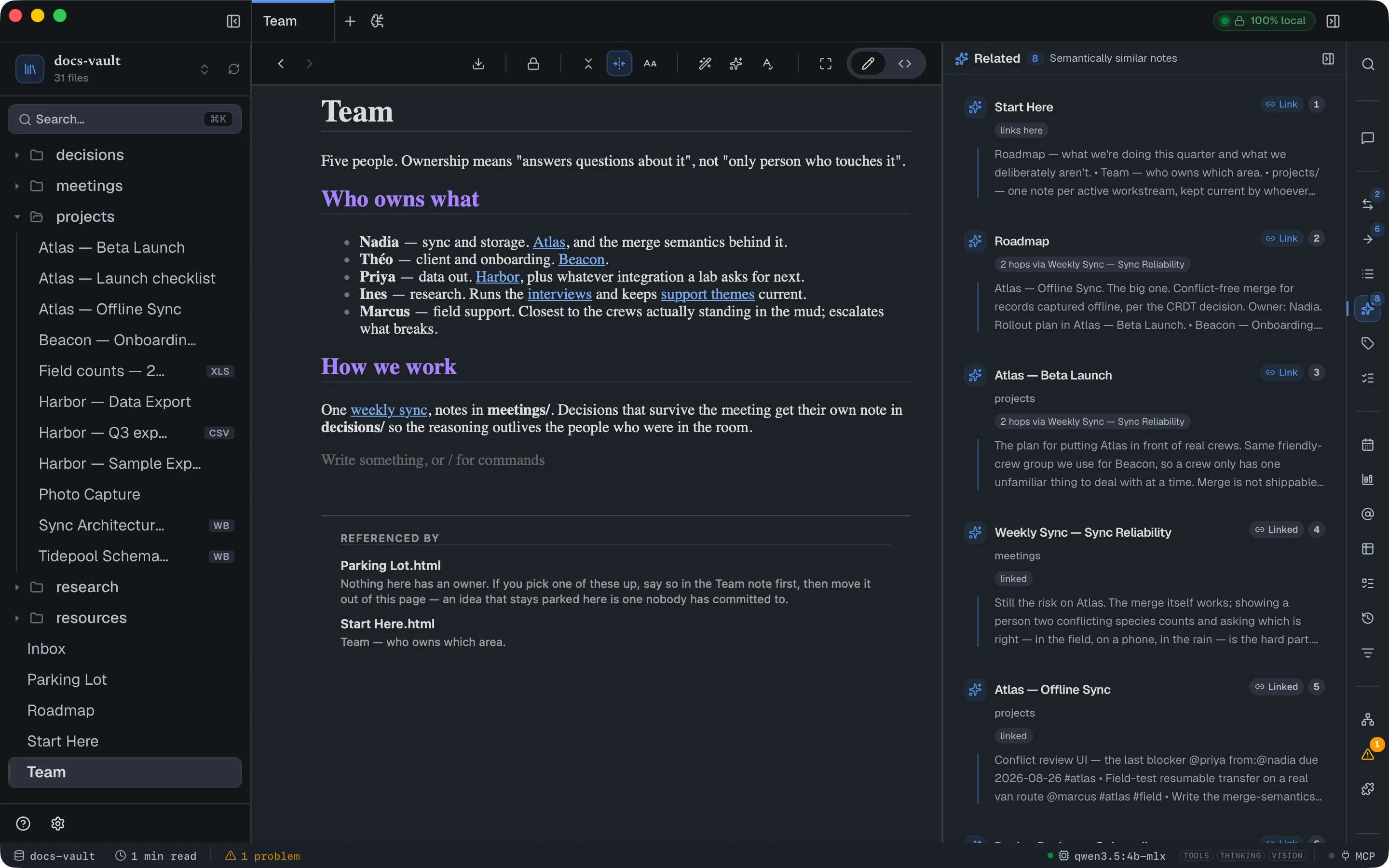The width and height of the screenshot is (1389, 868).
Task: Open Atlas — Offline Sync in file tree
Action: (x=109, y=310)
